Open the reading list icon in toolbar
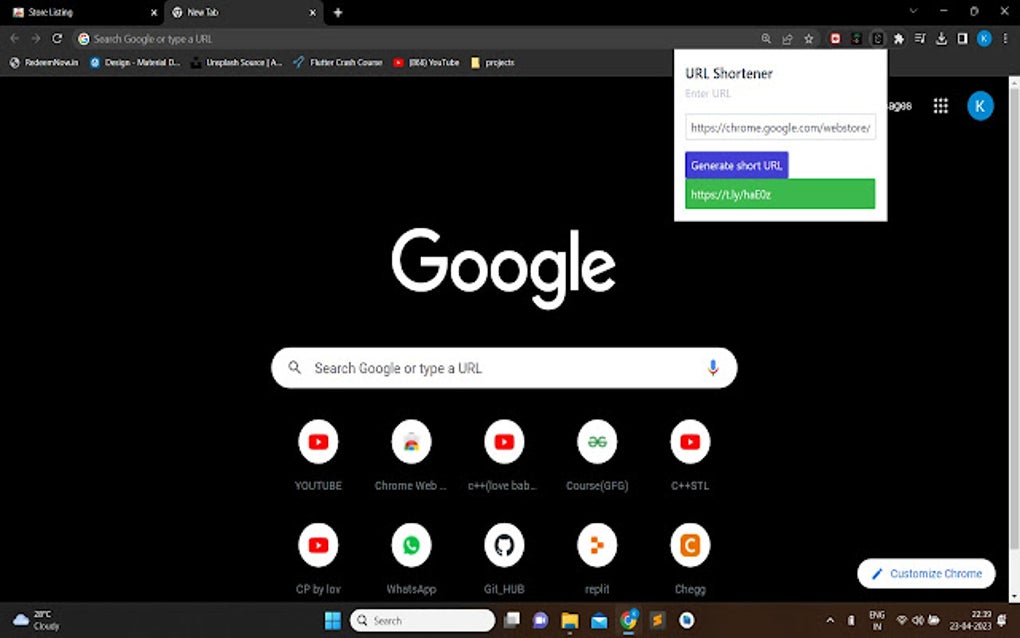1020x638 pixels. pyautogui.click(x=920, y=38)
